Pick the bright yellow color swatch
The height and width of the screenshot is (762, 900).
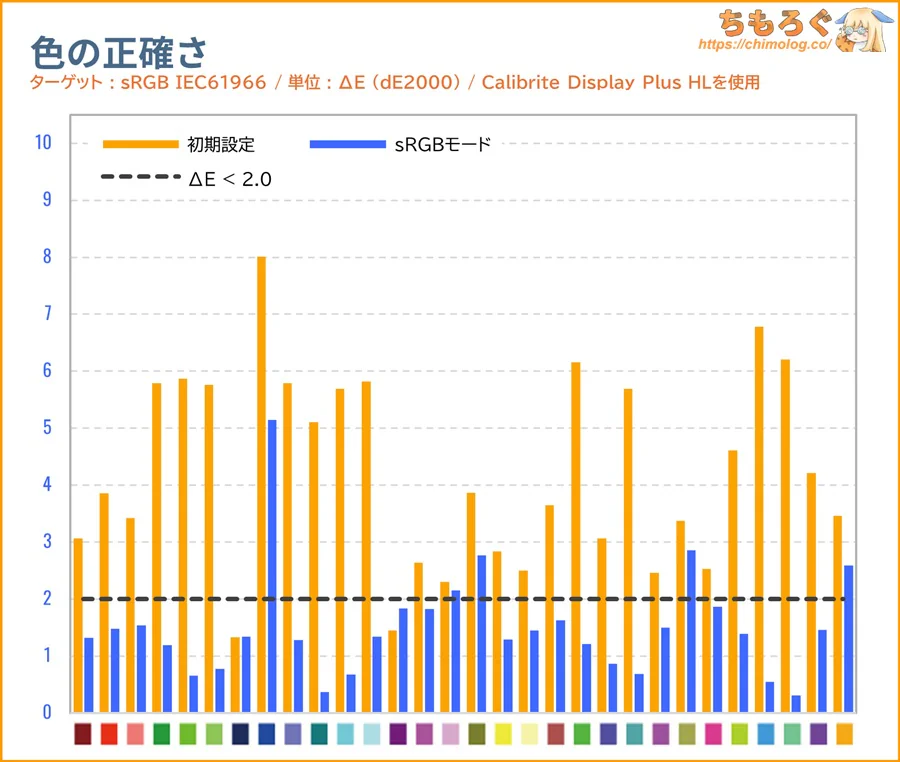(502, 734)
